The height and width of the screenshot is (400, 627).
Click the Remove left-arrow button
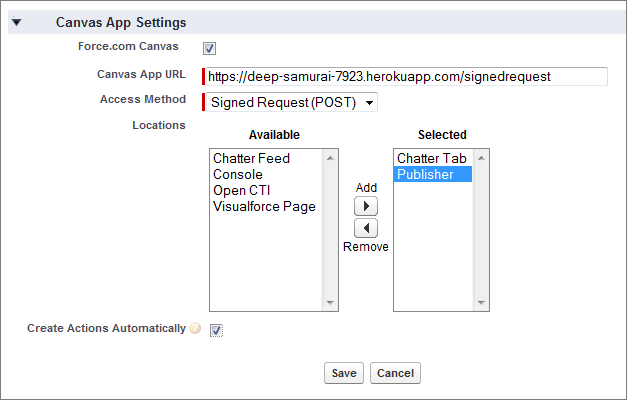pyautogui.click(x=366, y=228)
